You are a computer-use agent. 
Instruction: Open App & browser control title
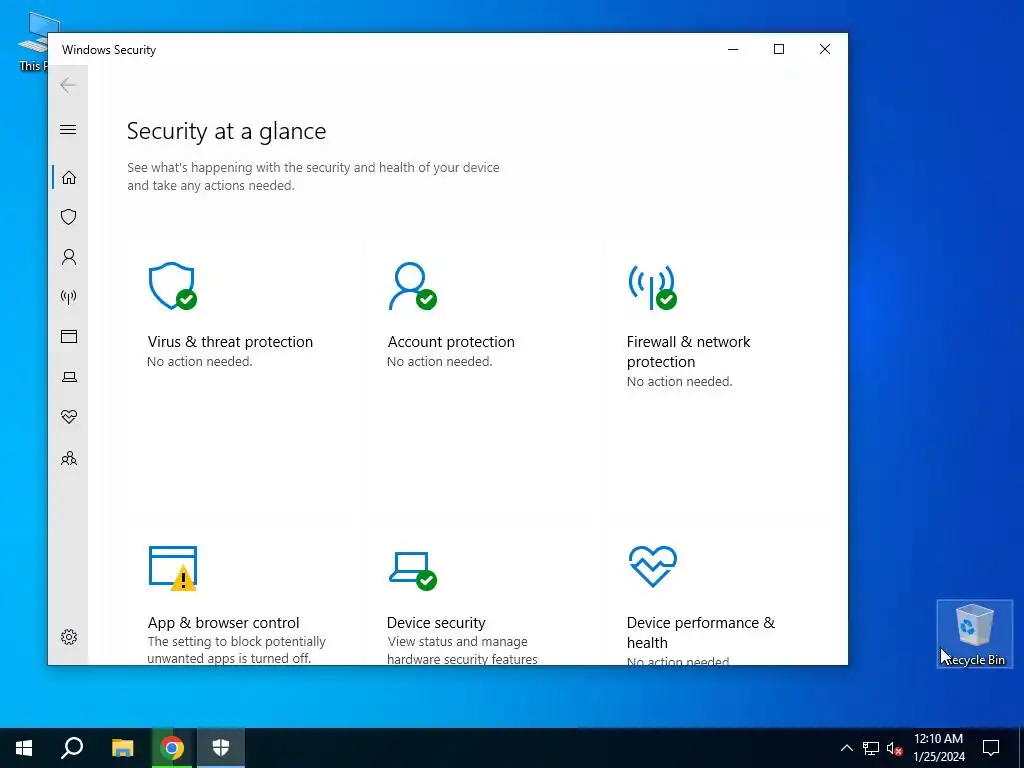(x=223, y=622)
